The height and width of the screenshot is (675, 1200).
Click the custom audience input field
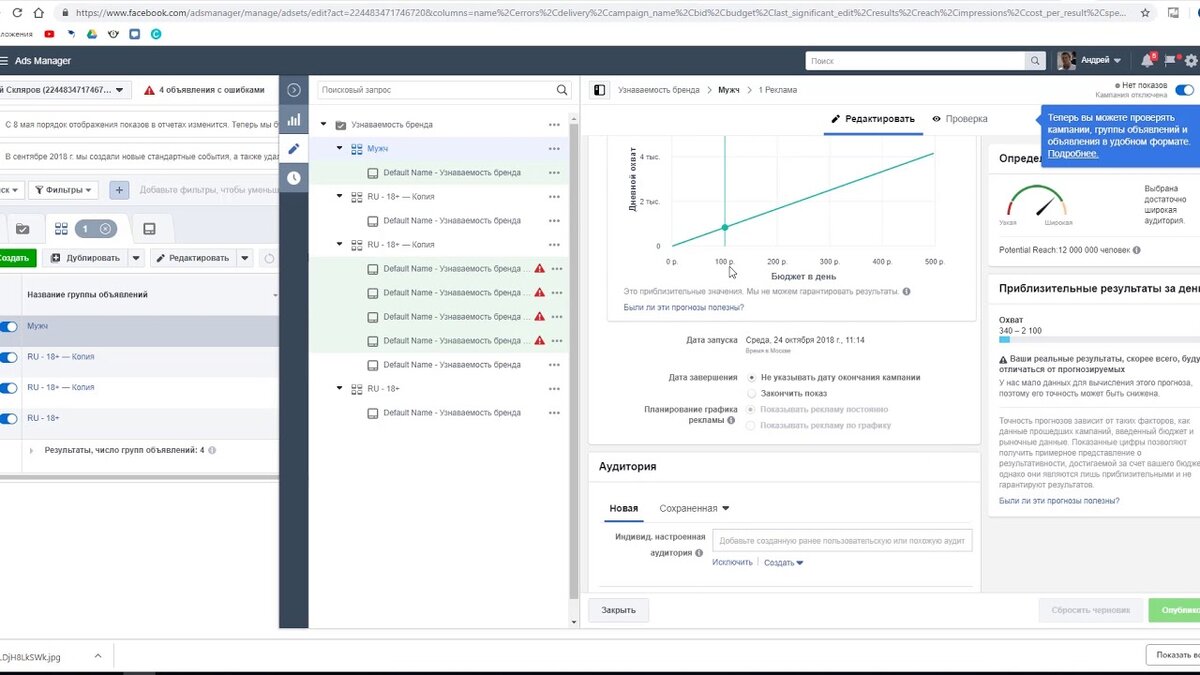pos(842,540)
